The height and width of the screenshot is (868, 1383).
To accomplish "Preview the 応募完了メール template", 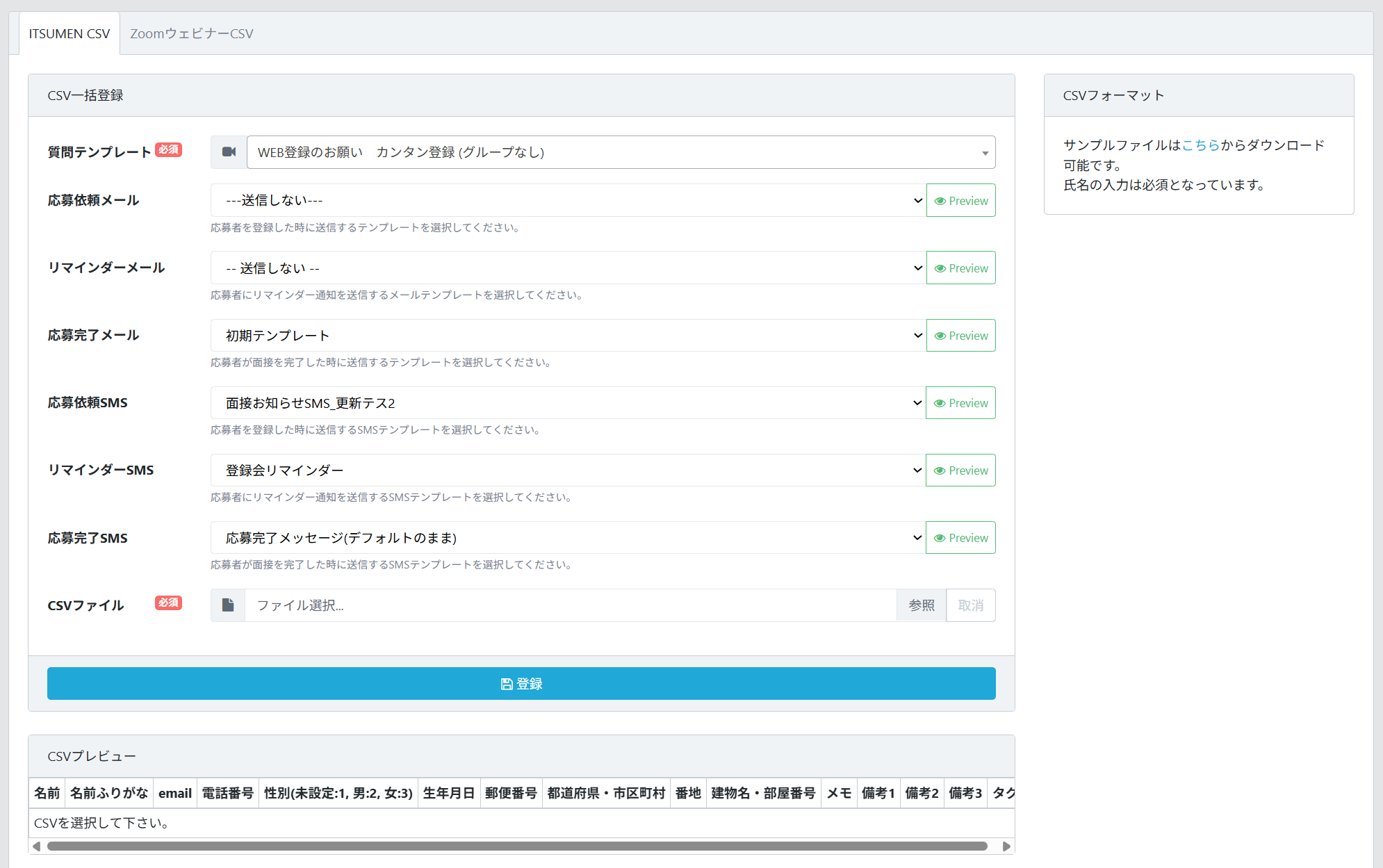I will coord(960,336).
